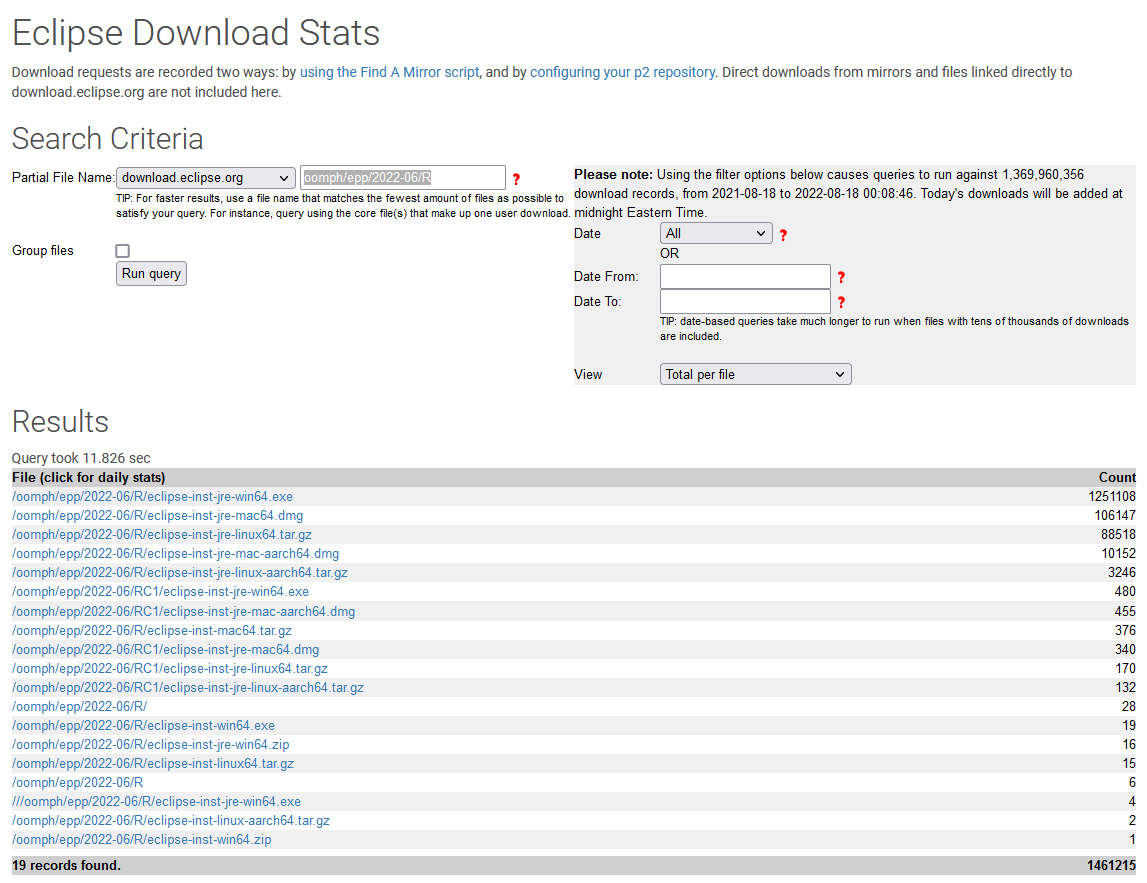Open stats for RC1/eclipse-inst-jre-win64.exe
Image resolution: width=1147 pixels, height=883 pixels.
(x=160, y=592)
